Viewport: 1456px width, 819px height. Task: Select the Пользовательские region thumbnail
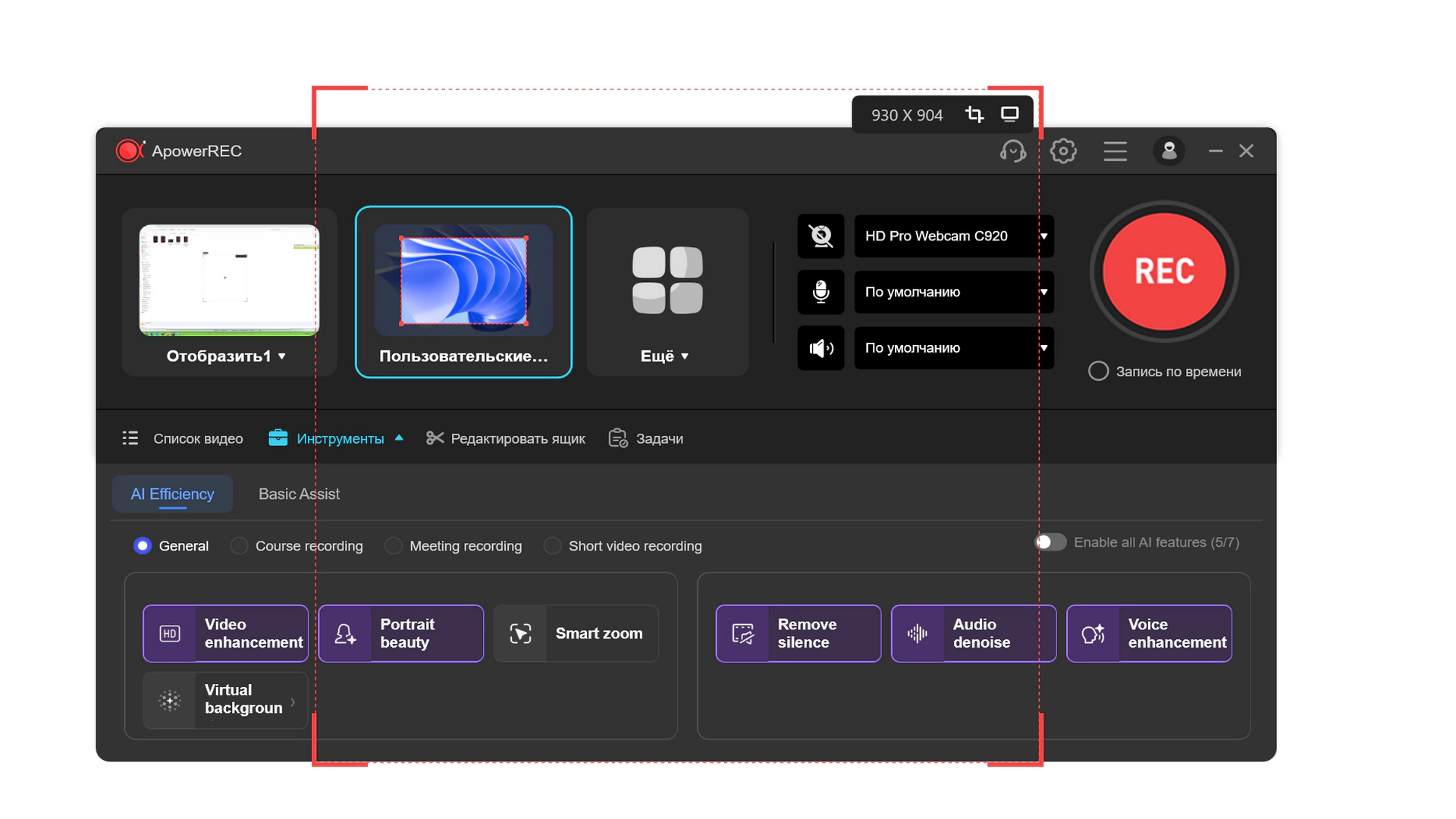(463, 280)
